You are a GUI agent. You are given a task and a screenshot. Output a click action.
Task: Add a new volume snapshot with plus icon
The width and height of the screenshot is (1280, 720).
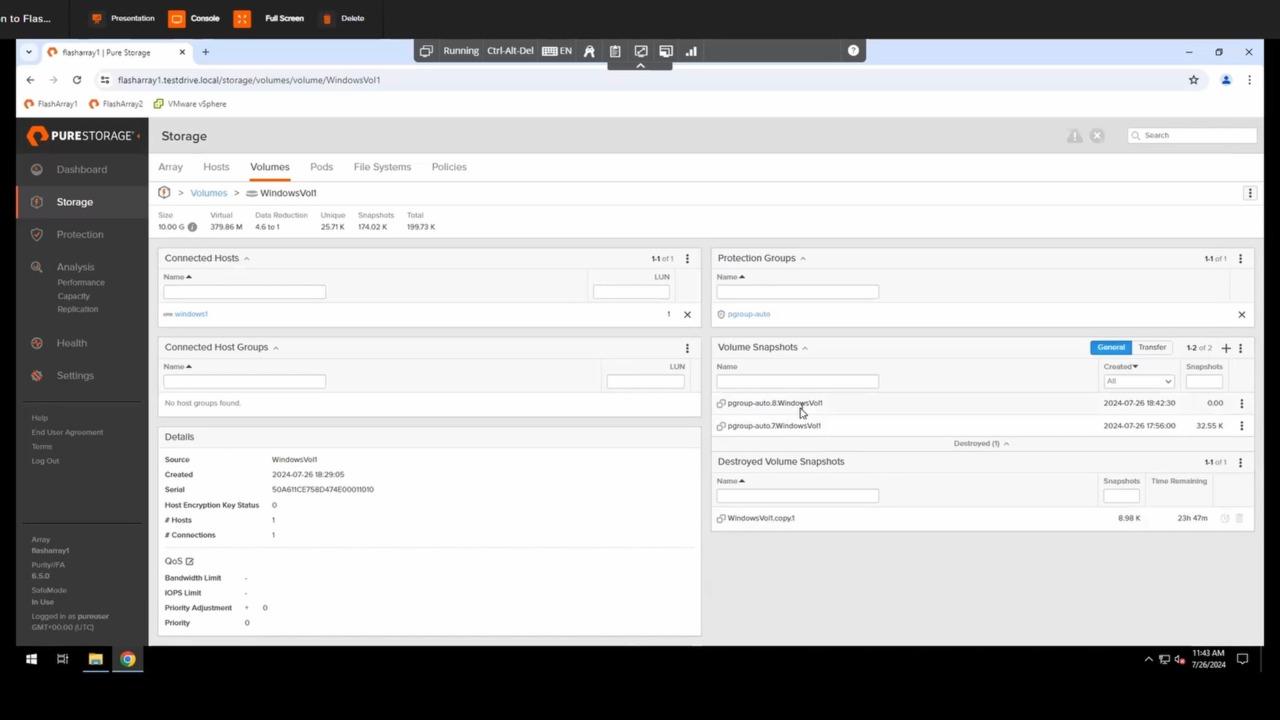[x=1226, y=347]
